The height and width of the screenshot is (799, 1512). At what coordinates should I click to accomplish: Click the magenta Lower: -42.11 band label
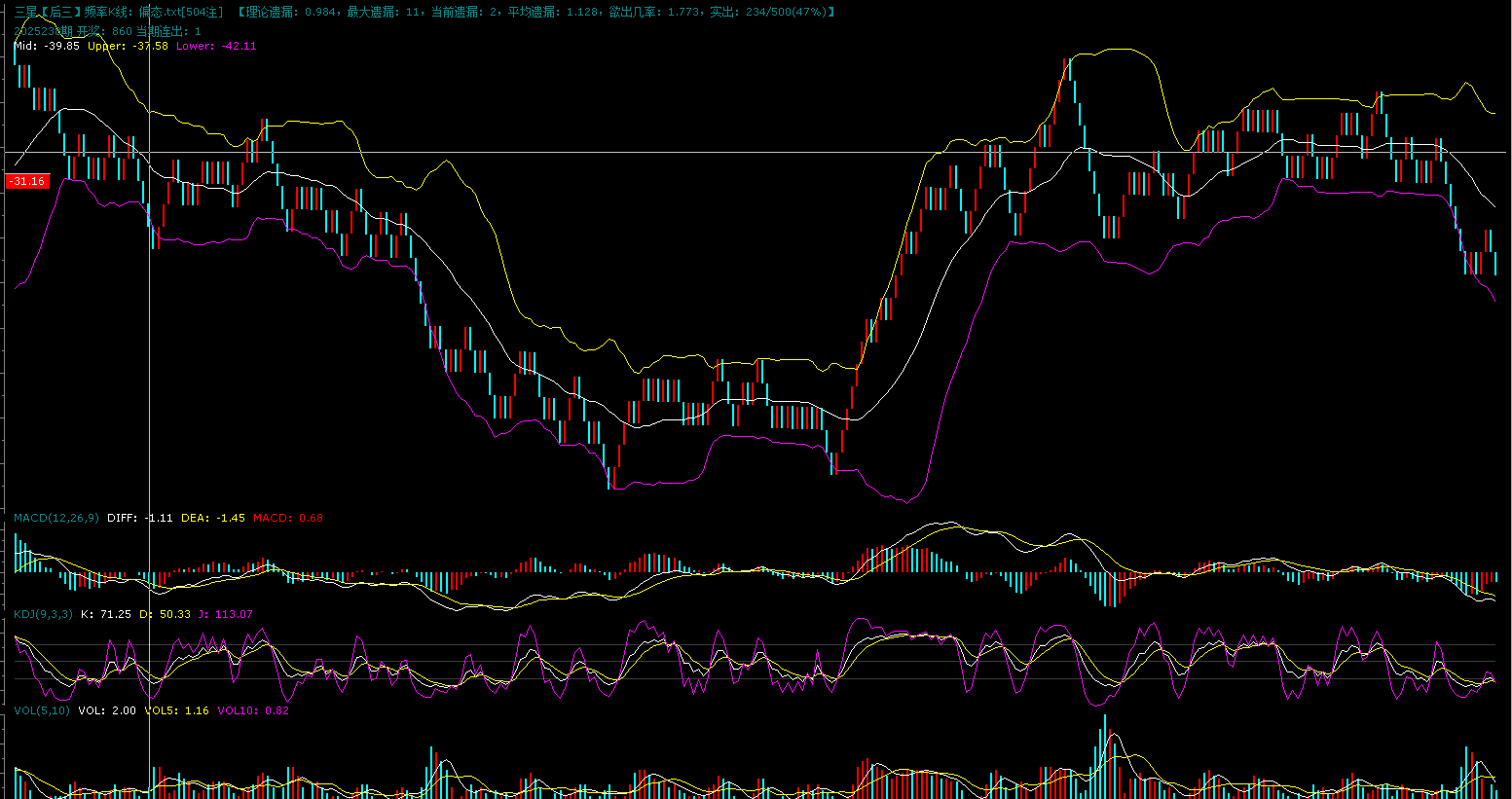tap(216, 46)
